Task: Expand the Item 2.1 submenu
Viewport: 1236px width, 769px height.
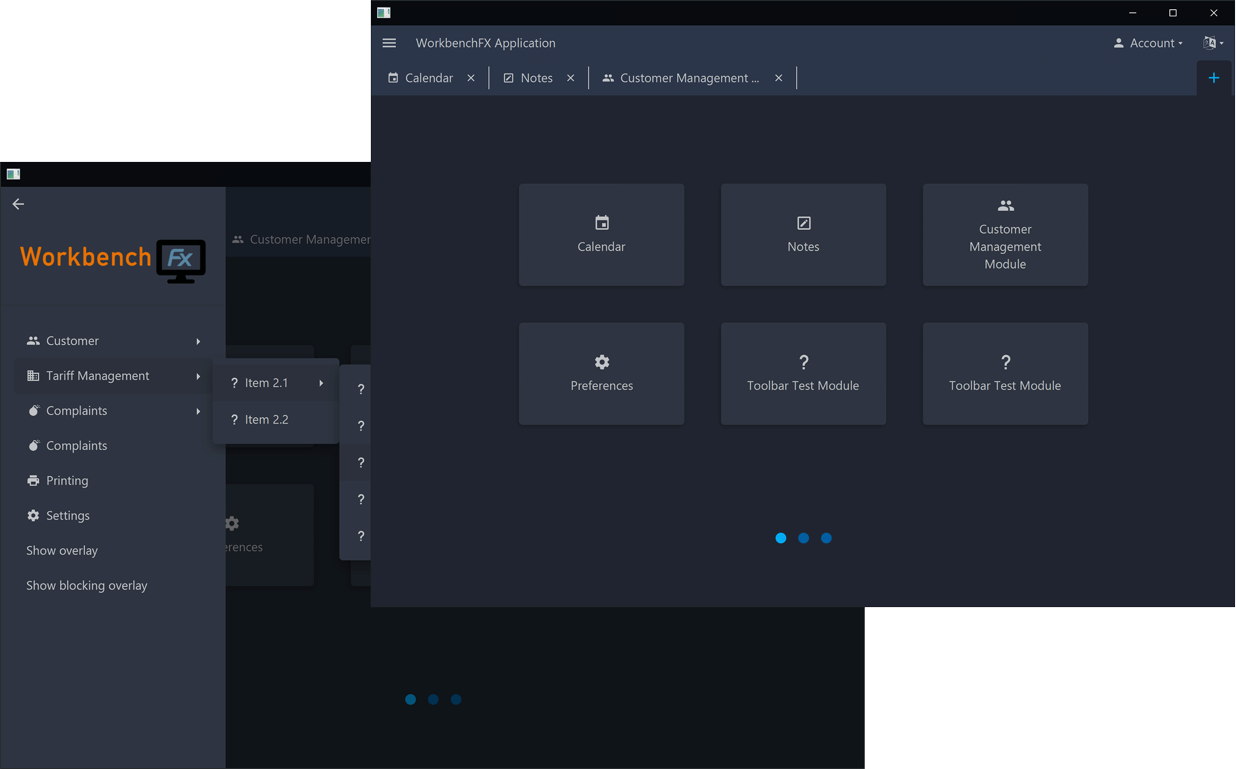Action: click(x=266, y=382)
